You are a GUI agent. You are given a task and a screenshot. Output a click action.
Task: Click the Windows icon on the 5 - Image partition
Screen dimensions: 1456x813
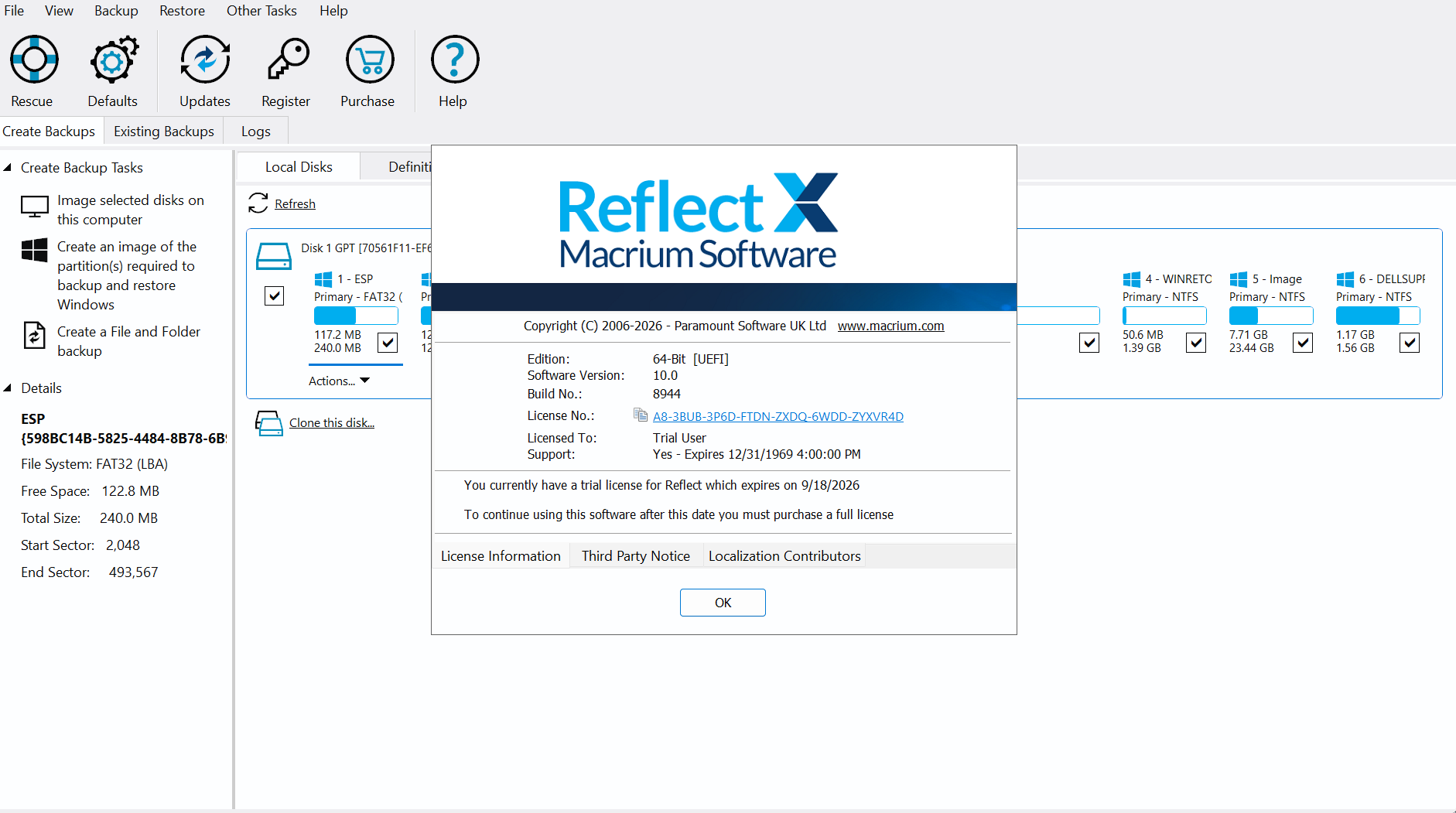[1239, 279]
